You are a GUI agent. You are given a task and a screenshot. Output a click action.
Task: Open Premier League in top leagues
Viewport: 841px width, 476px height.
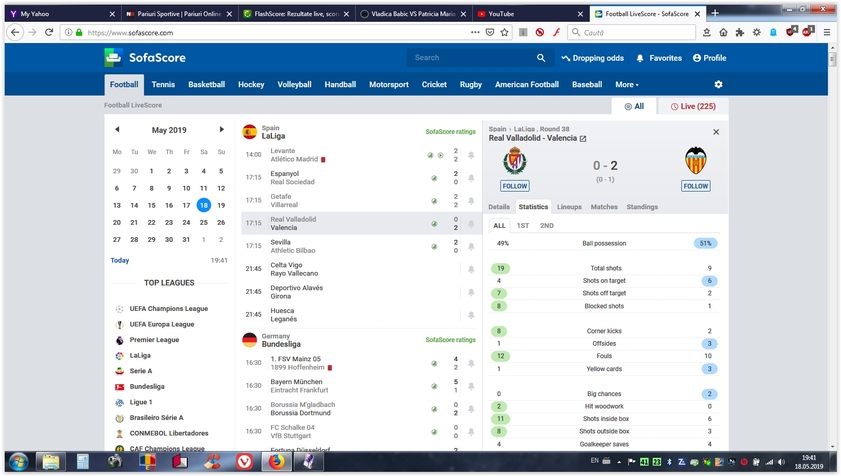[154, 340]
